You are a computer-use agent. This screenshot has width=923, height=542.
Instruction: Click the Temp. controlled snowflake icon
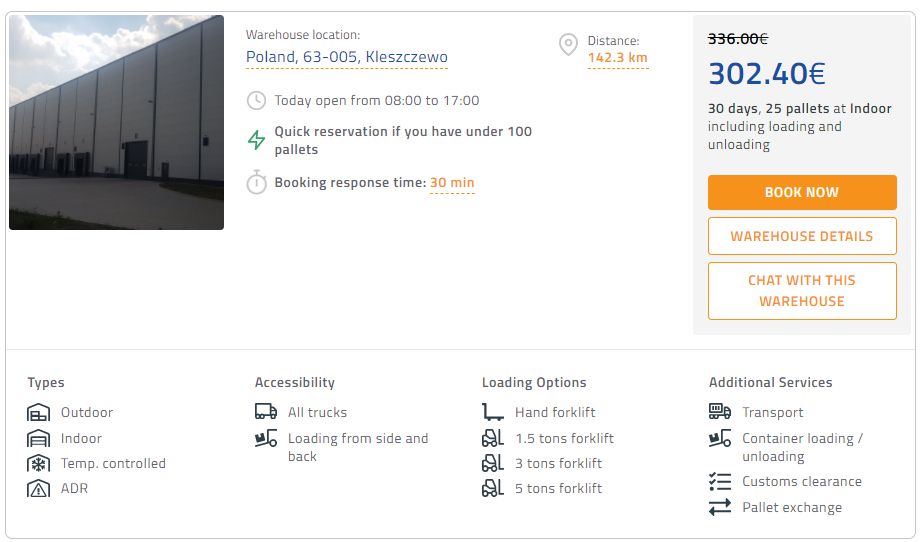pos(38,464)
